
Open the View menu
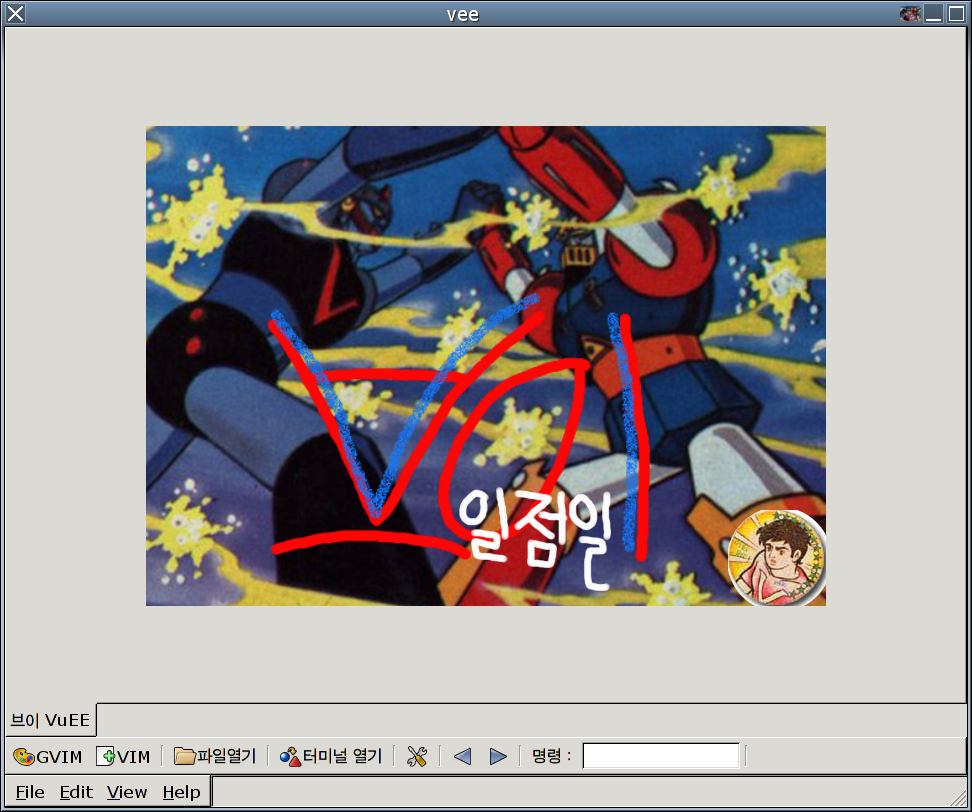pos(127,792)
